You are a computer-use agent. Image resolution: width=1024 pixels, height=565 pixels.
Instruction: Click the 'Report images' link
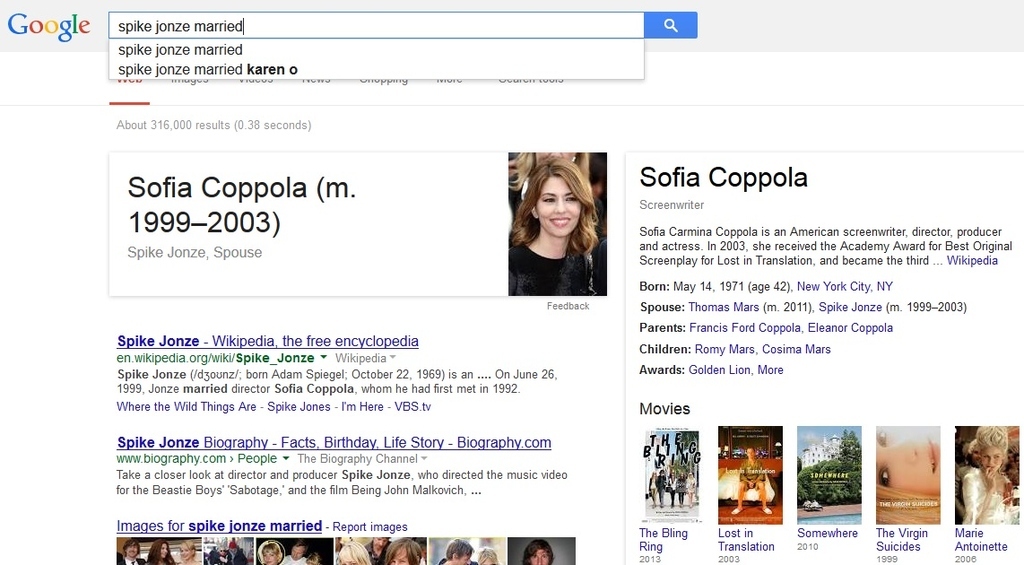pos(370,526)
